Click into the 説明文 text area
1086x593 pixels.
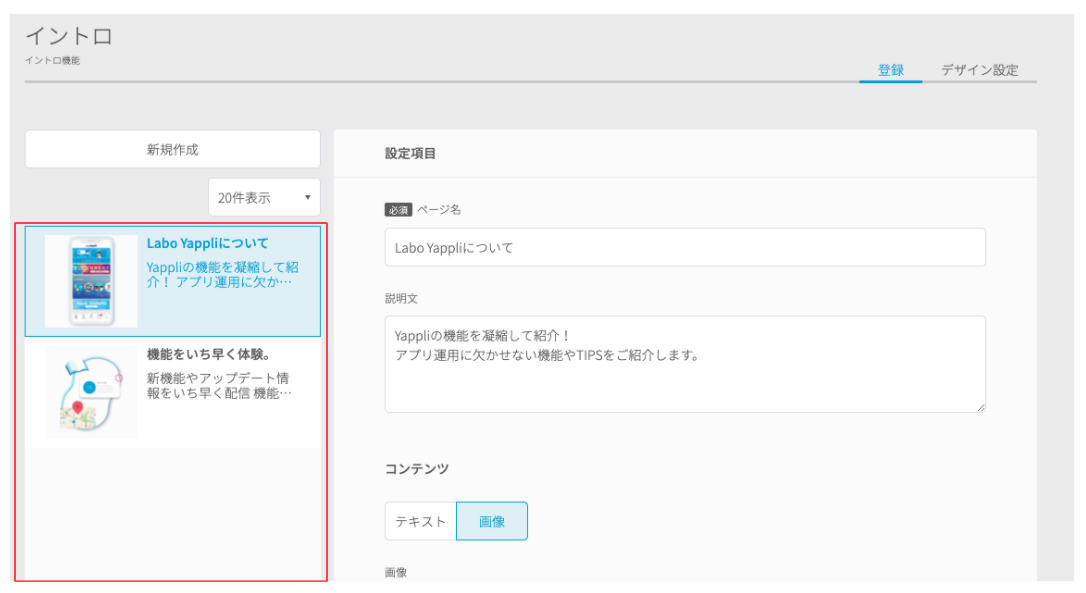(685, 364)
